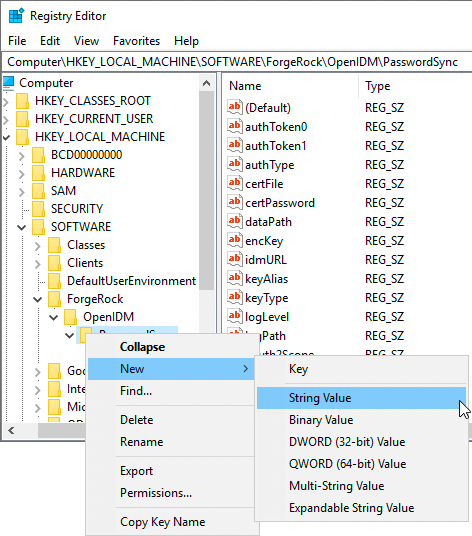
Task: Expand the HKEY_CLASSES_ROOT tree node
Action: (6, 102)
